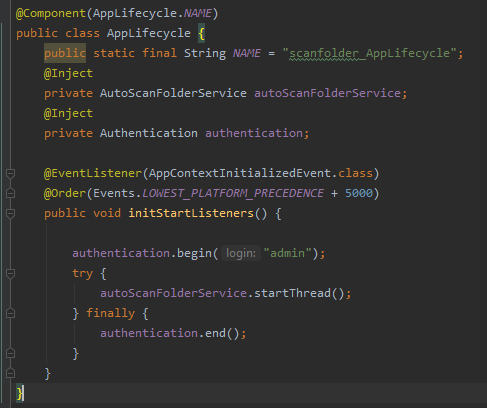The image size is (487, 408).
Task: Click fold end marker of method closing brace
Action: (10, 373)
